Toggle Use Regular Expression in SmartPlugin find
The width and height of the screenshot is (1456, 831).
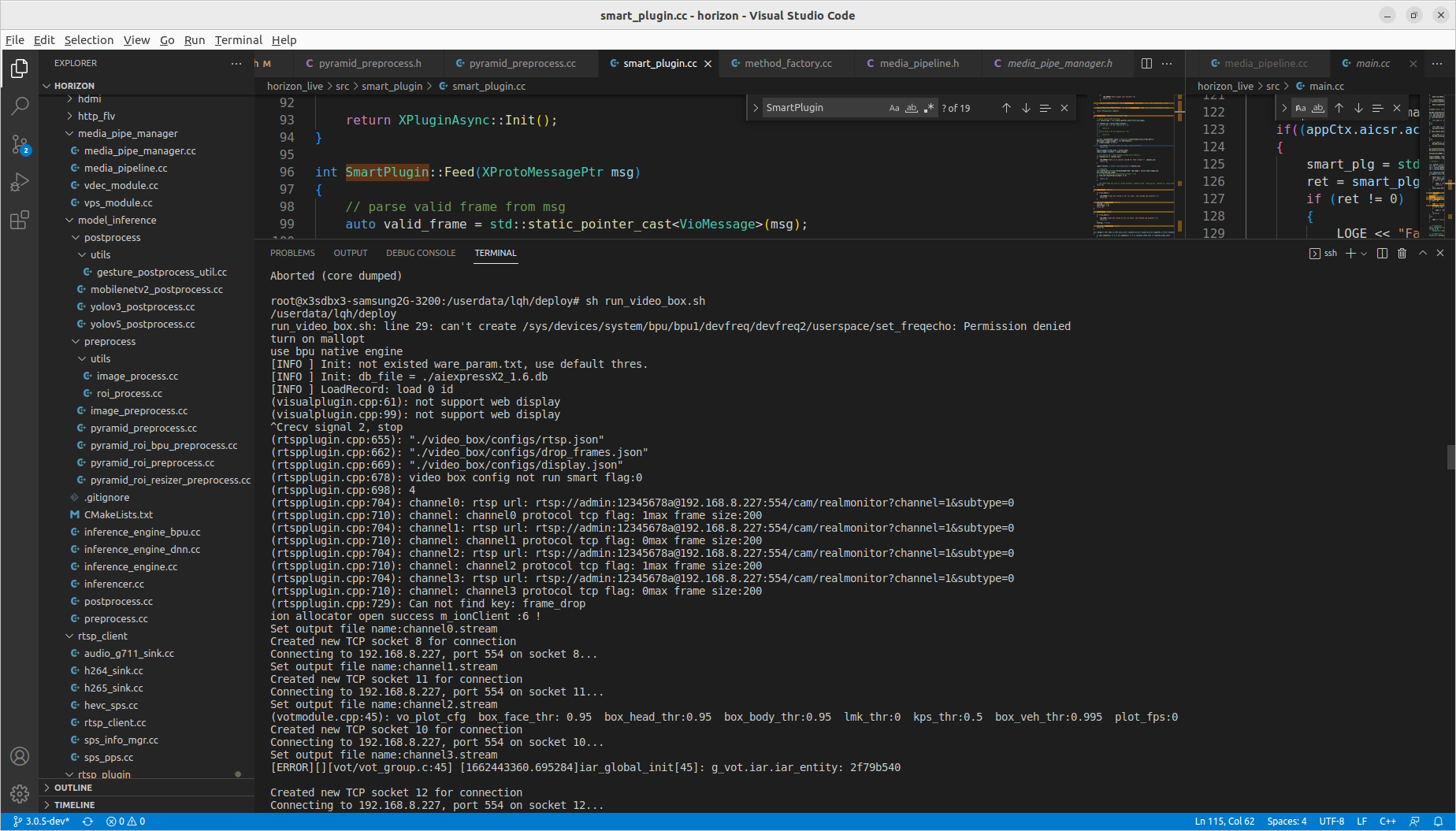(x=929, y=108)
